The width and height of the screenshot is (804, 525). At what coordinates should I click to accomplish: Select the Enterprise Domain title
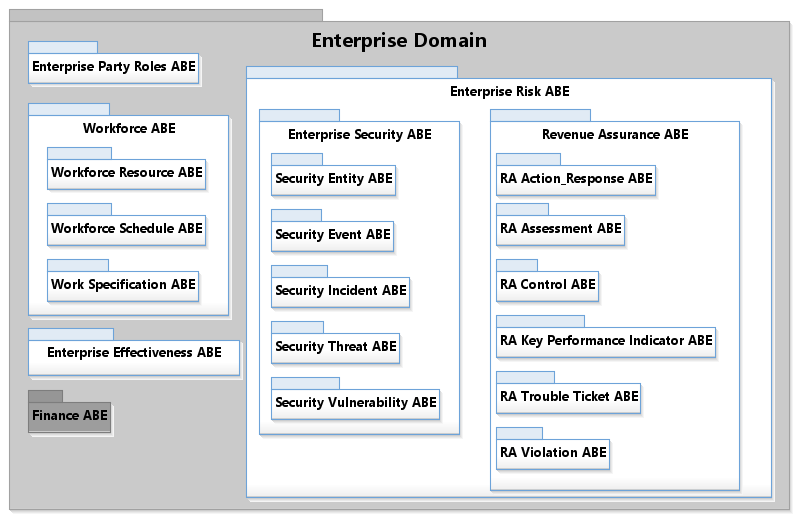click(x=399, y=41)
